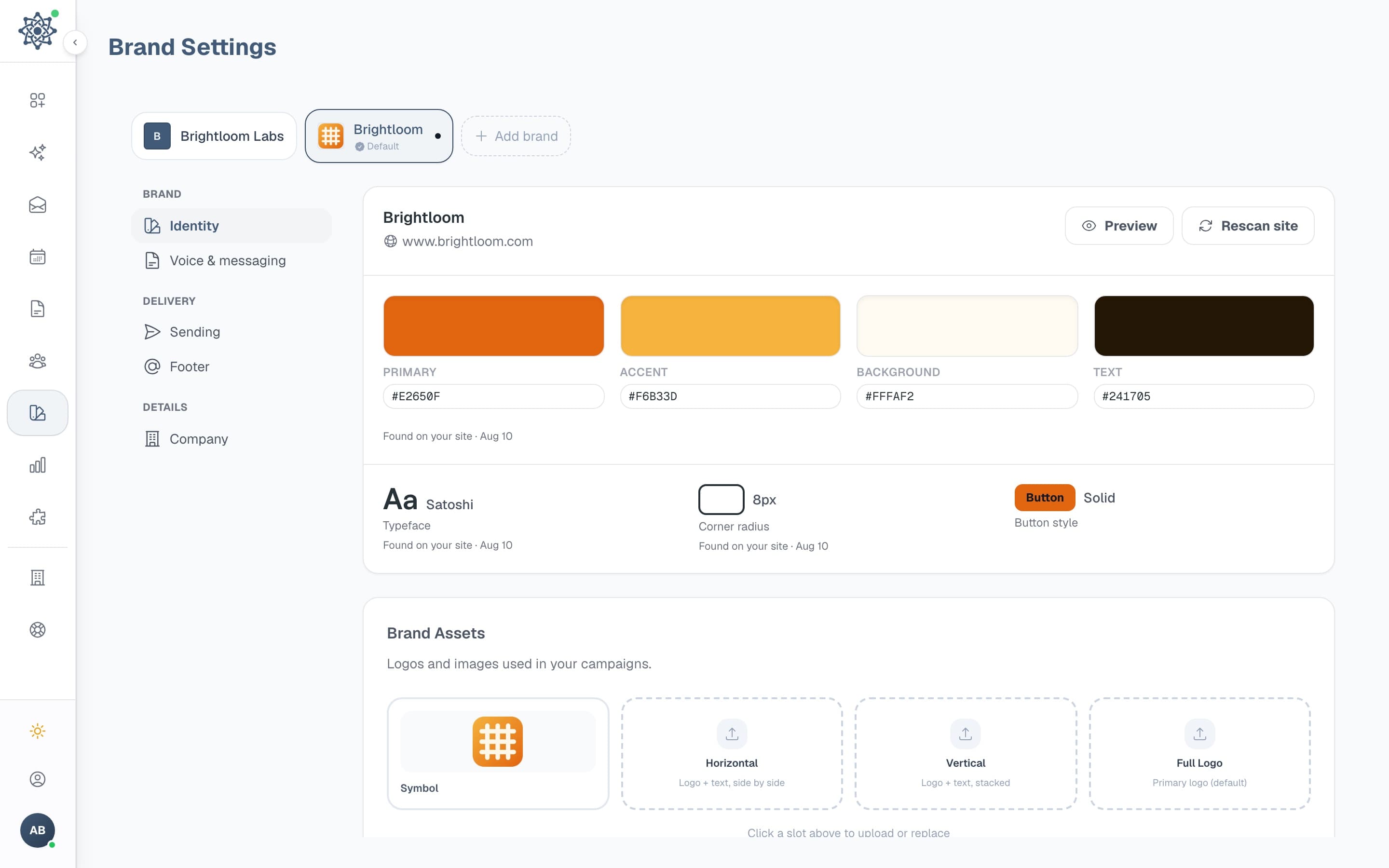Click the orange Button style sample

coord(1045,498)
